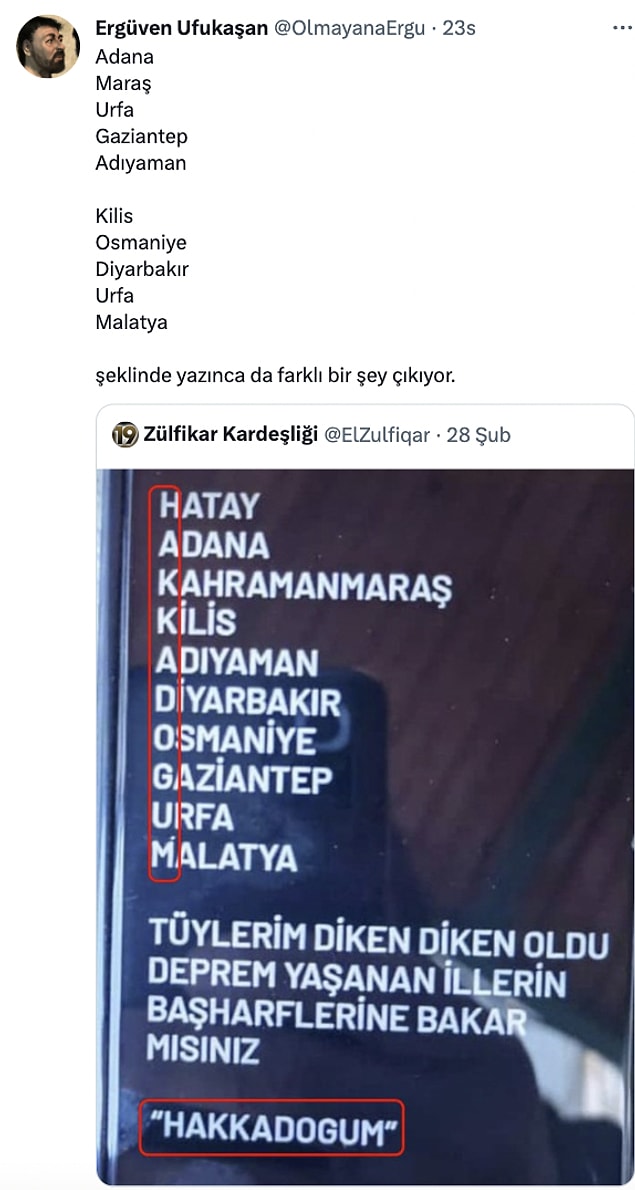Open the quoted tweet's image
Image resolution: width=635 pixels, height=1190 pixels.
(365, 826)
